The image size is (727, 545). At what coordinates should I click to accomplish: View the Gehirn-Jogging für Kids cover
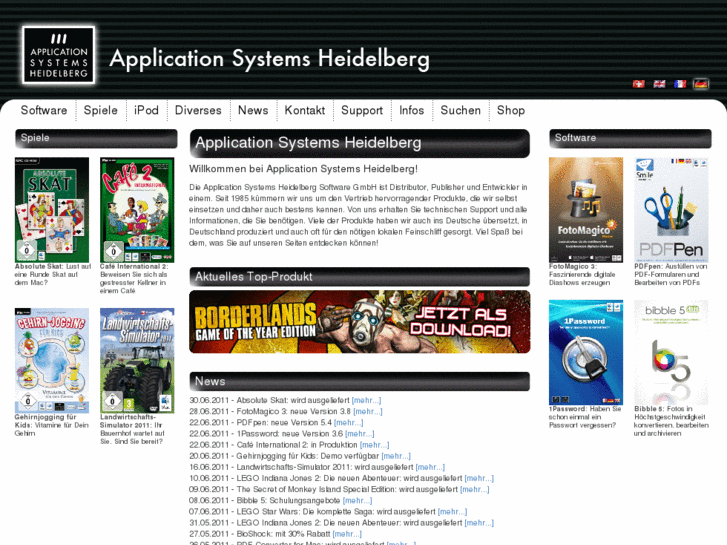pos(52,360)
